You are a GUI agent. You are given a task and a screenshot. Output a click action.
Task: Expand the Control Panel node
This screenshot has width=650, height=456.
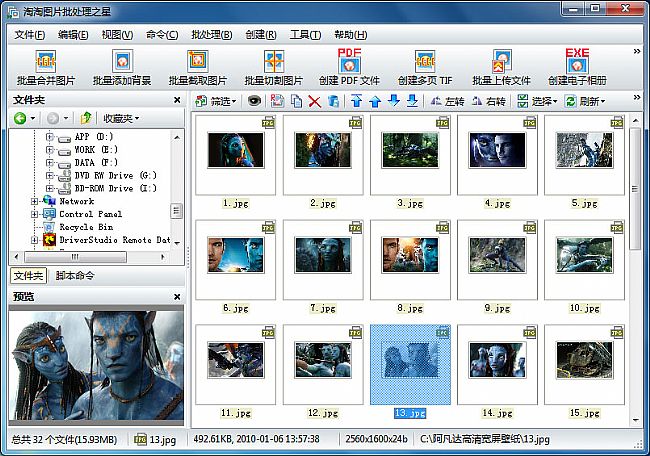pyautogui.click(x=34, y=214)
